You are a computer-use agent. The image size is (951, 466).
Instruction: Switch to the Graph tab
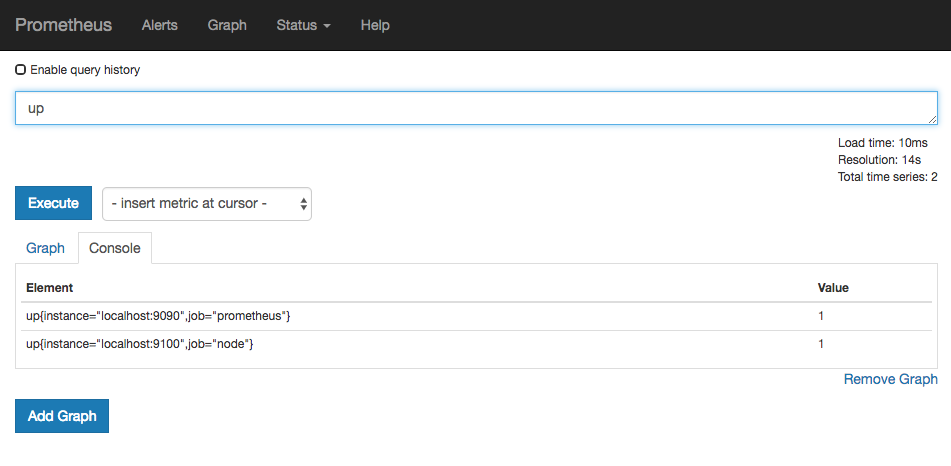[x=45, y=248]
